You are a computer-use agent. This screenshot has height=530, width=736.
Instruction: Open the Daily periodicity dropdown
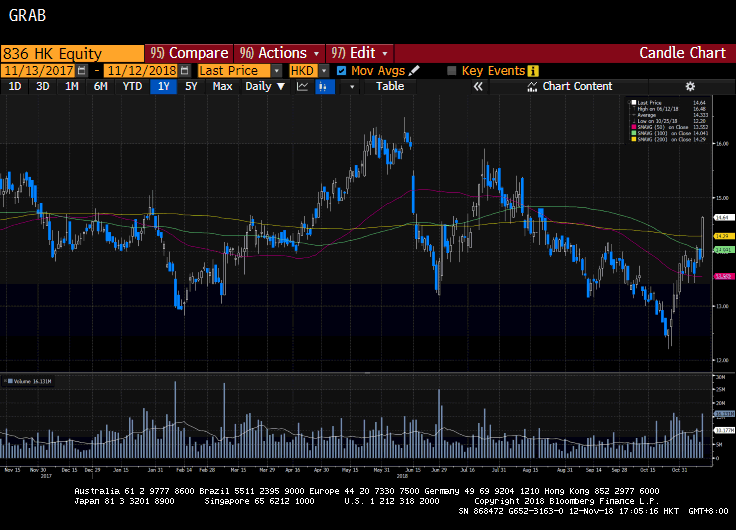tap(265, 86)
